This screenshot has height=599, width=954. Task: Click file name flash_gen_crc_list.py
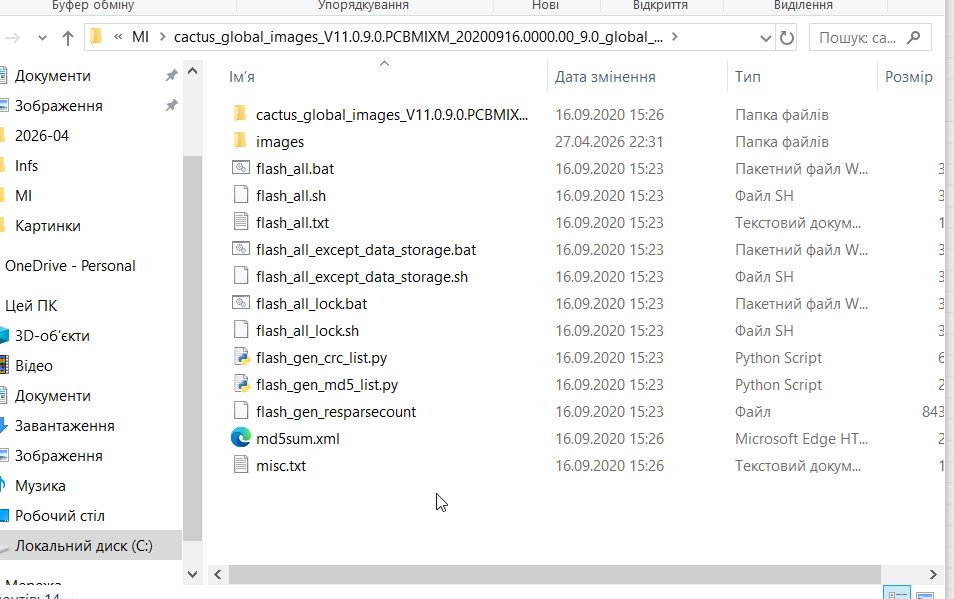pyautogui.click(x=321, y=358)
